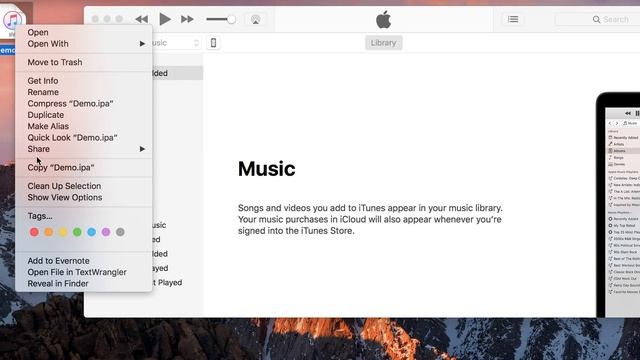This screenshot has height=360, width=640.
Task: Open the AirPlay output icon
Action: 256,19
